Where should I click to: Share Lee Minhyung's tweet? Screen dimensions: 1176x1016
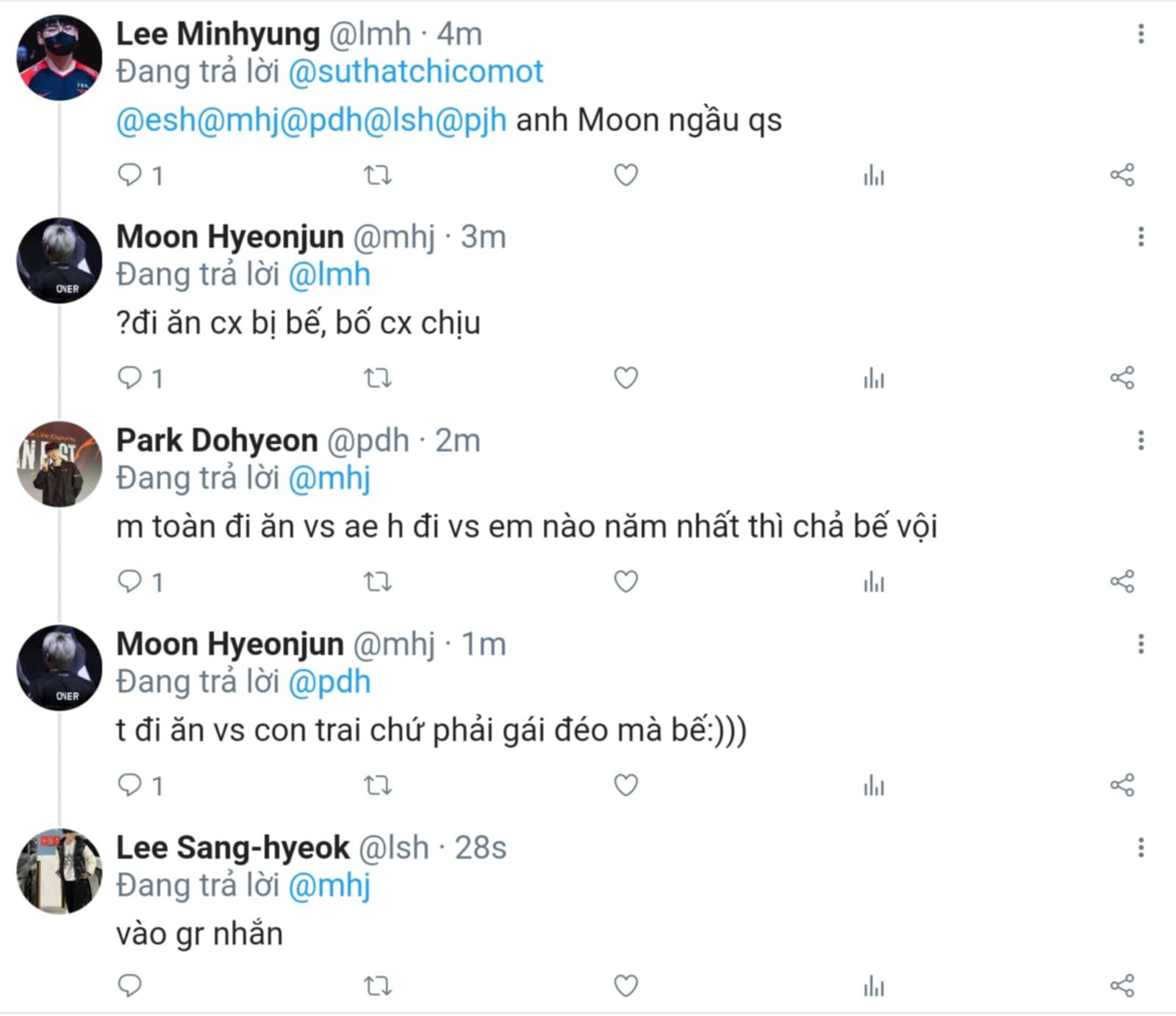click(1122, 175)
